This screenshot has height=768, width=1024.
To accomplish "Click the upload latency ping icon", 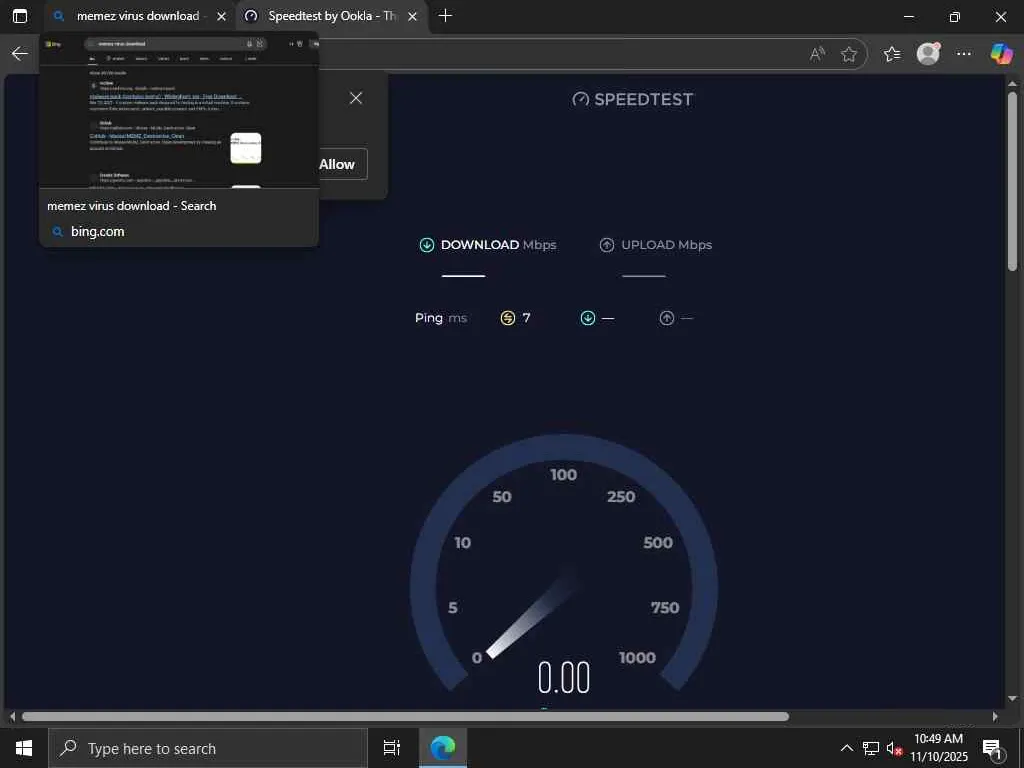I will [x=666, y=318].
